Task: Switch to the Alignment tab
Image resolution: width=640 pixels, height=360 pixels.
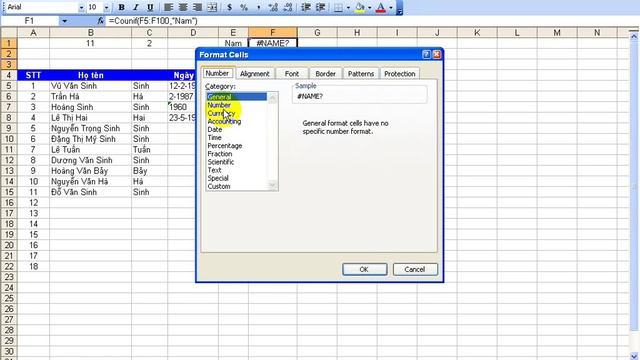Action: 255,73
